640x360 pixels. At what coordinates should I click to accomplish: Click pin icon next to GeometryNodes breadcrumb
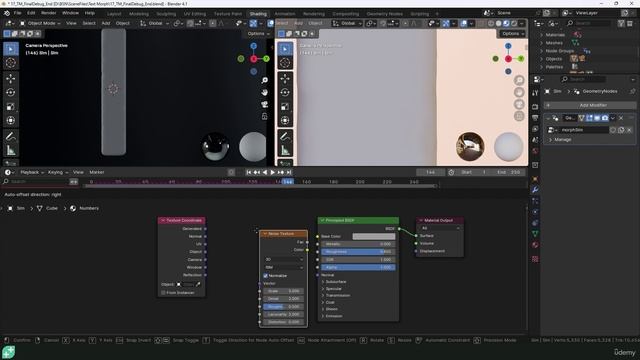633,91
